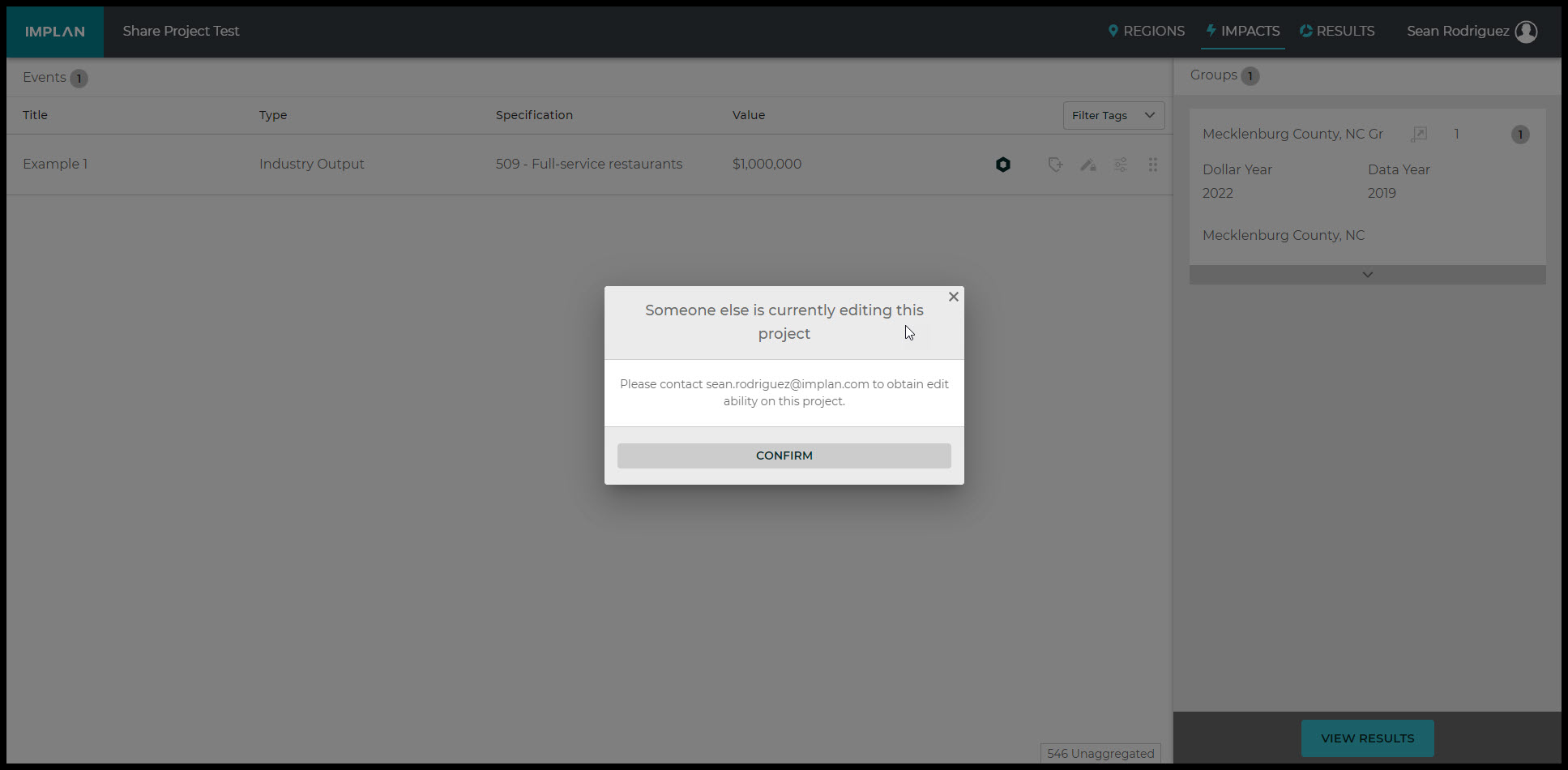Open the Sean Rodriguez profile avatar icon
The image size is (1568, 770).
coord(1527,32)
